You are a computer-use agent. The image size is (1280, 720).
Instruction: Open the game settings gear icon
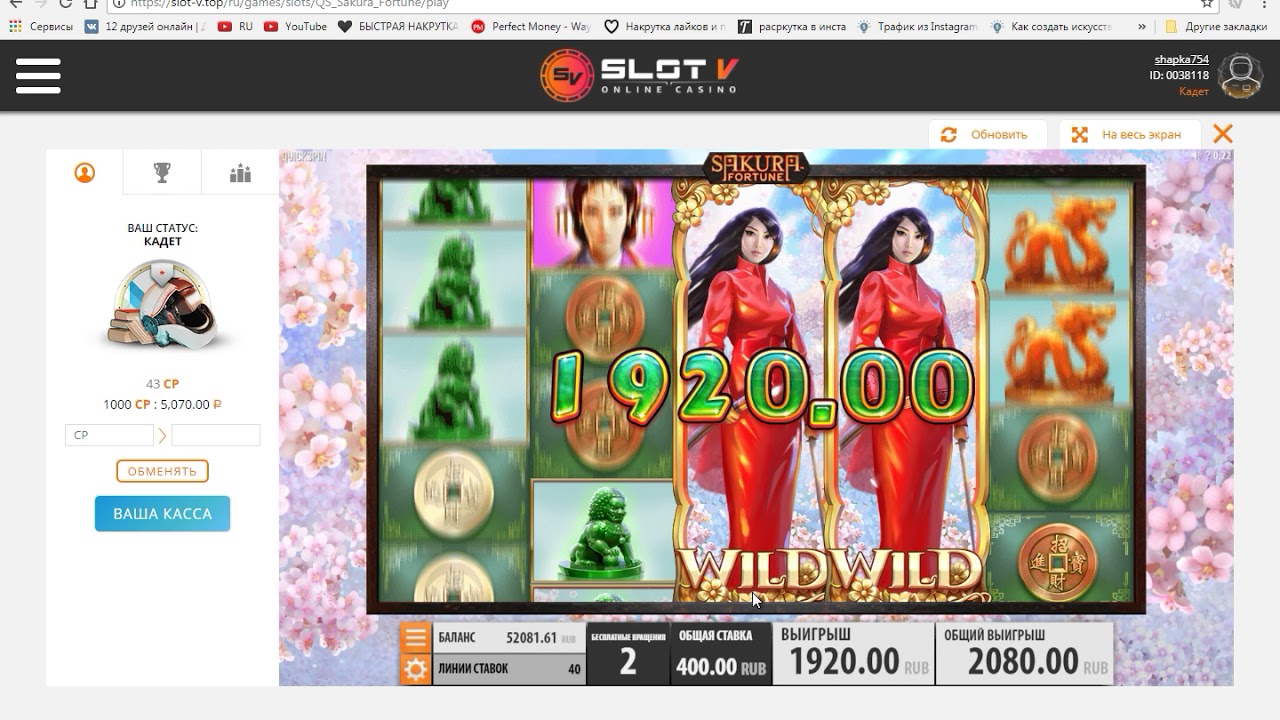416,669
